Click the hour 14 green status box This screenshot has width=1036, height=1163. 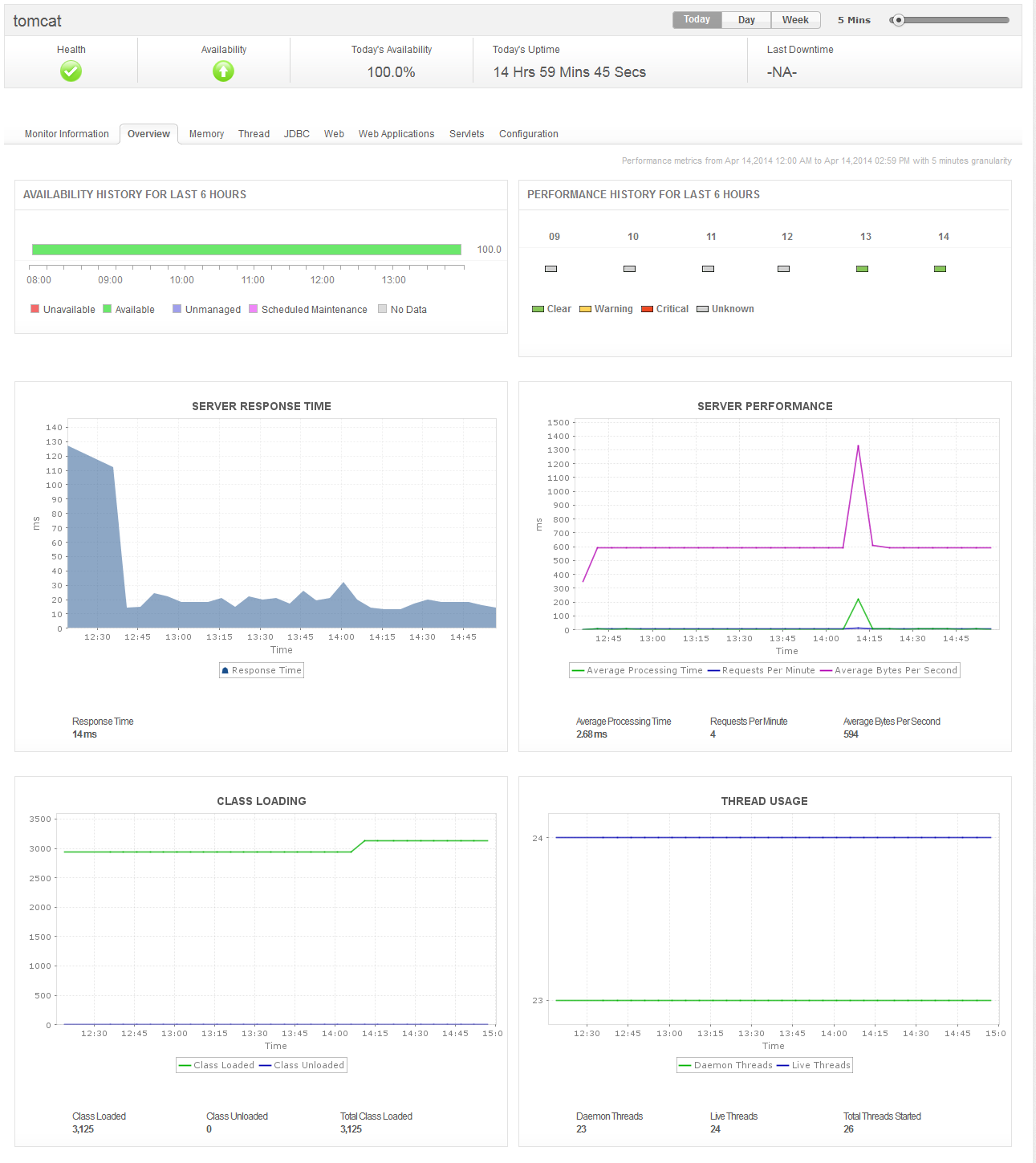(940, 269)
